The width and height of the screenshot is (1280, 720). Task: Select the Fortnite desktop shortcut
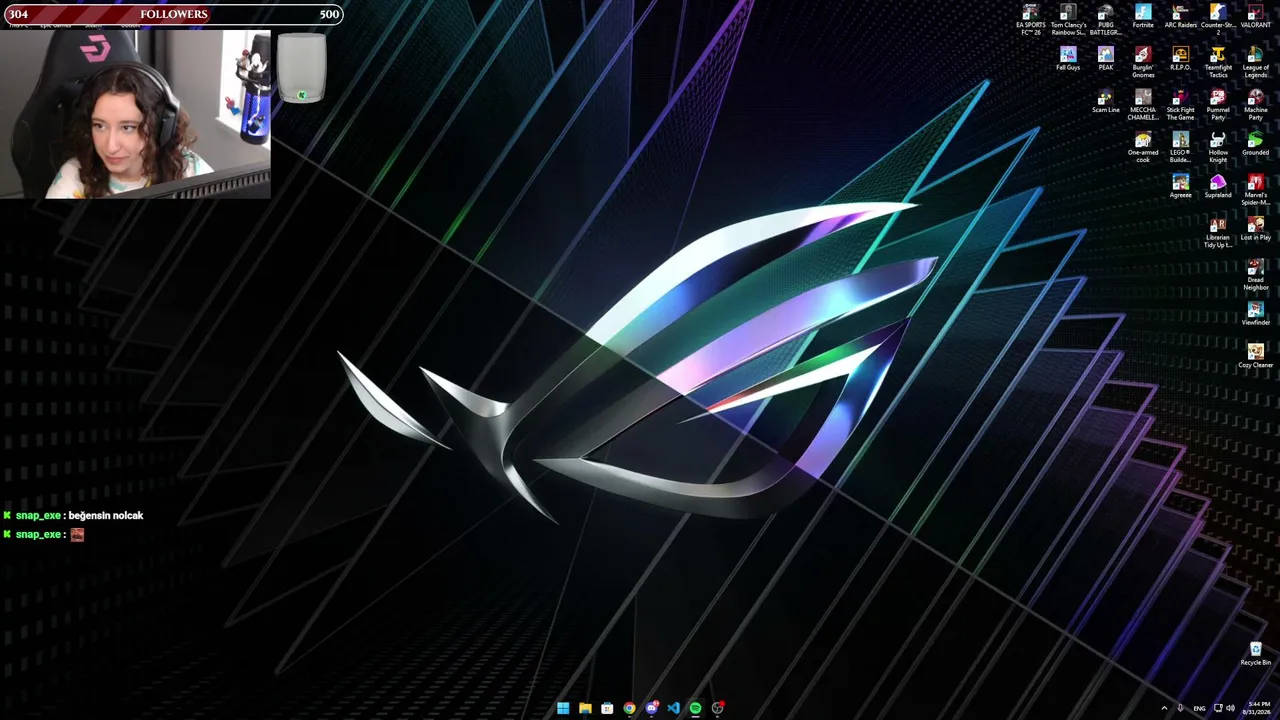point(1143,17)
